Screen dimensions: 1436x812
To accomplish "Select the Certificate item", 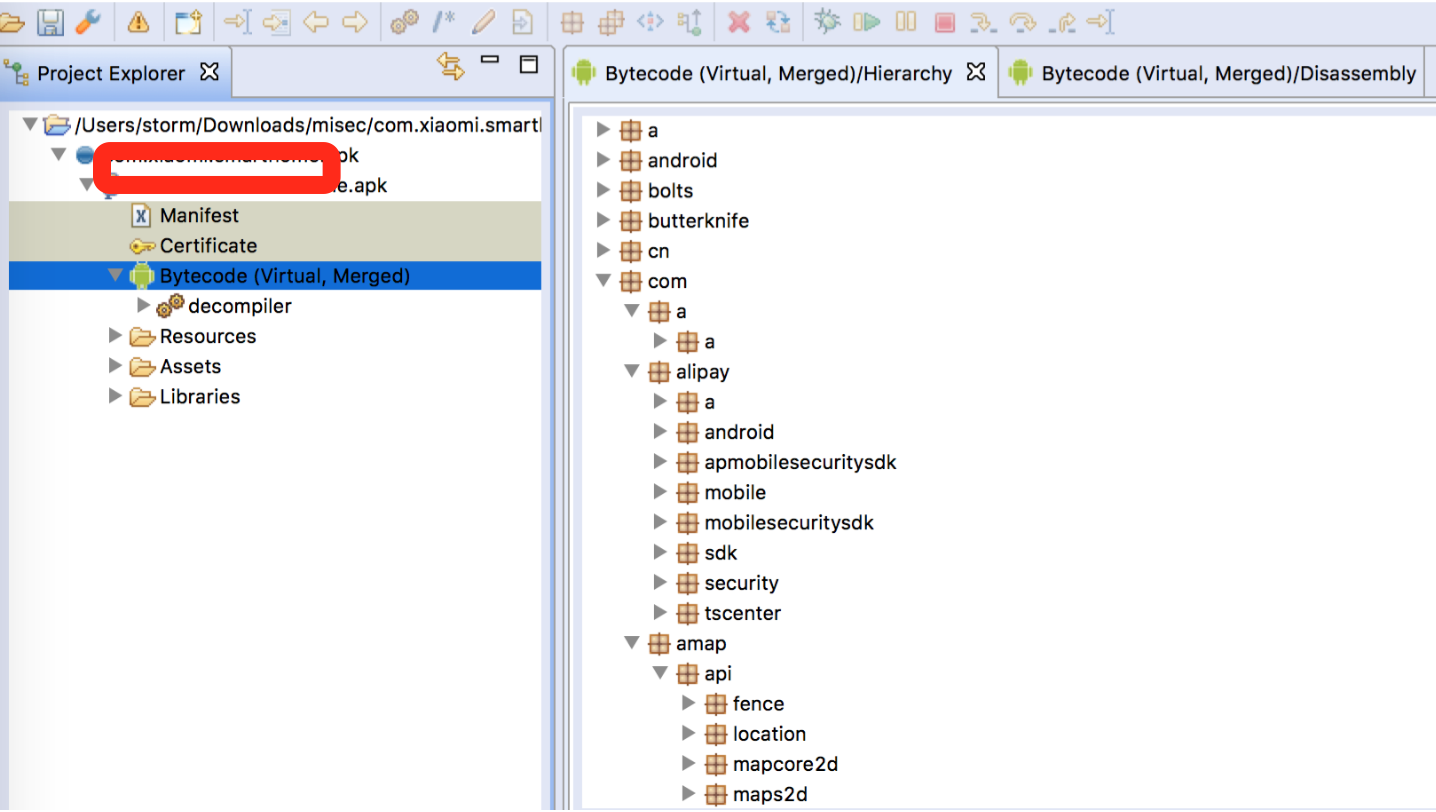I will pyautogui.click(x=208, y=245).
